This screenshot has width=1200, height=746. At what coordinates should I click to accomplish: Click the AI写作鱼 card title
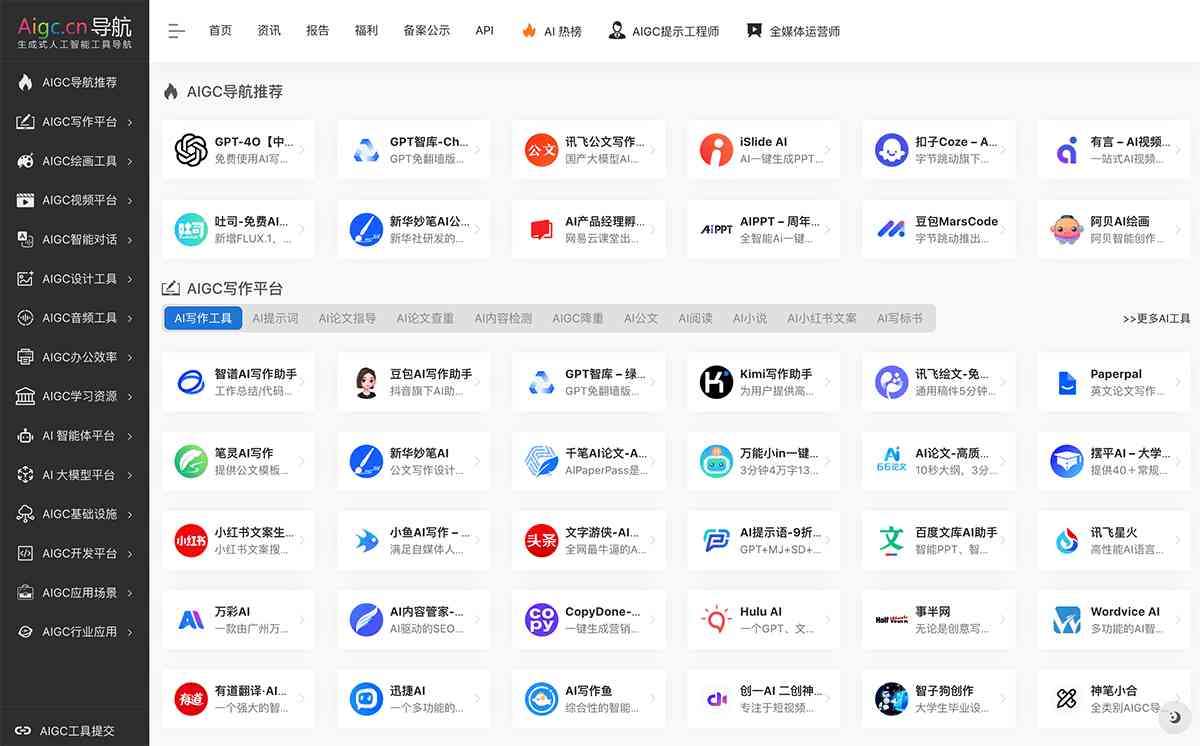[x=588, y=690]
